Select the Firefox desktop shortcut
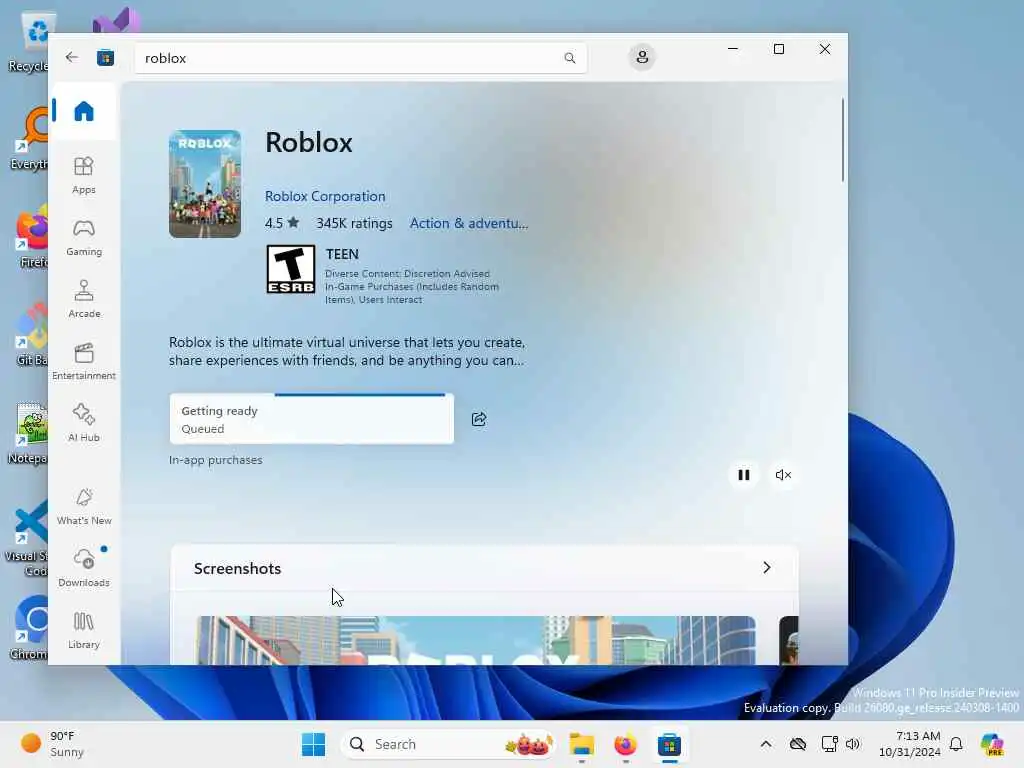This screenshot has width=1024, height=768. (x=33, y=236)
